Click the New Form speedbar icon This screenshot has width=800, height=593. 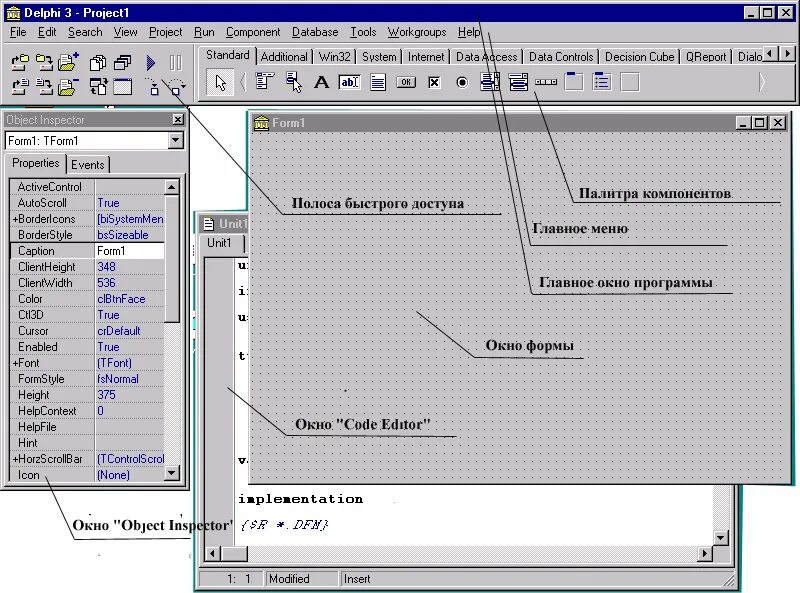(x=122, y=87)
